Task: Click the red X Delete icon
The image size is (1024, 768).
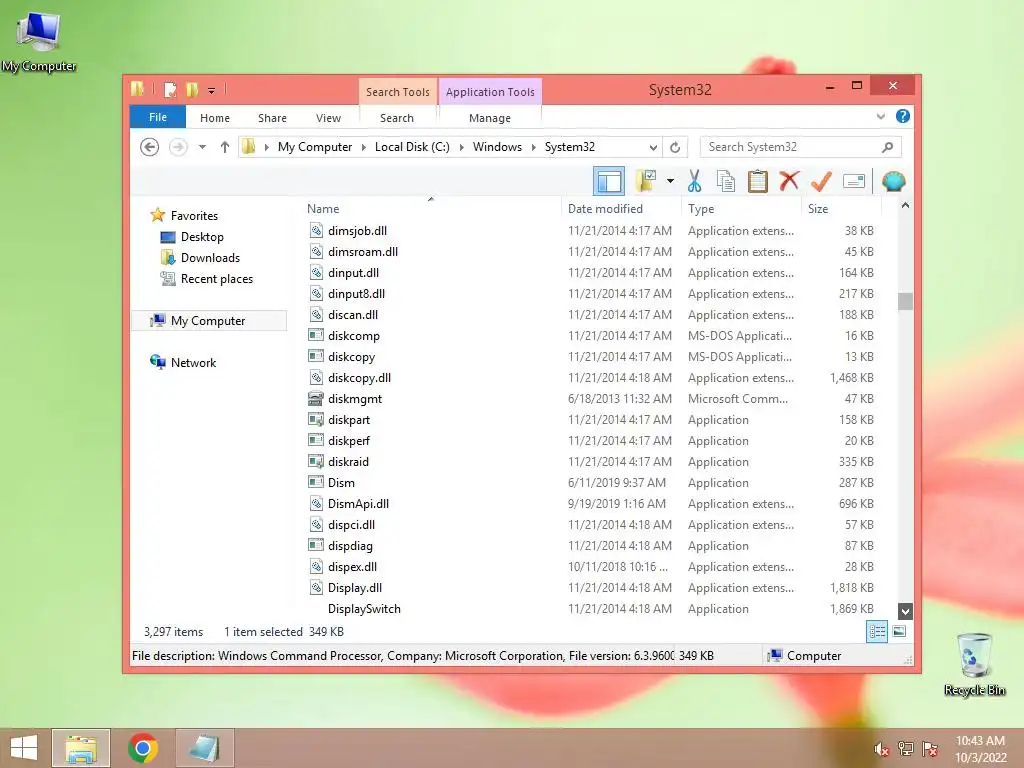Action: 790,180
